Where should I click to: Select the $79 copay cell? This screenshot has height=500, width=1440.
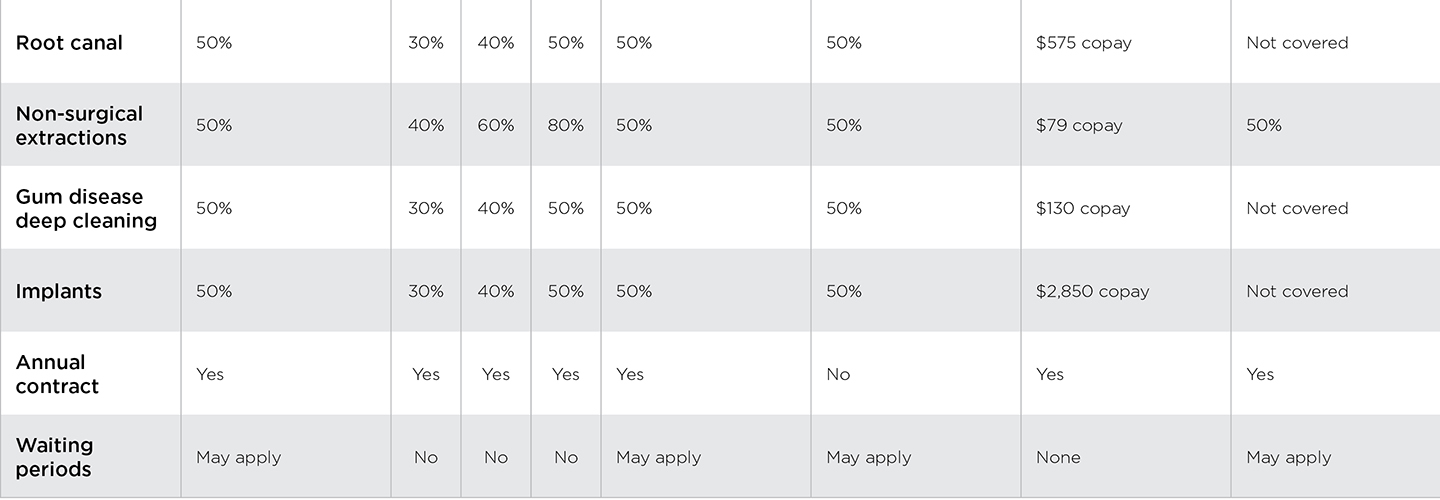[1079, 126]
